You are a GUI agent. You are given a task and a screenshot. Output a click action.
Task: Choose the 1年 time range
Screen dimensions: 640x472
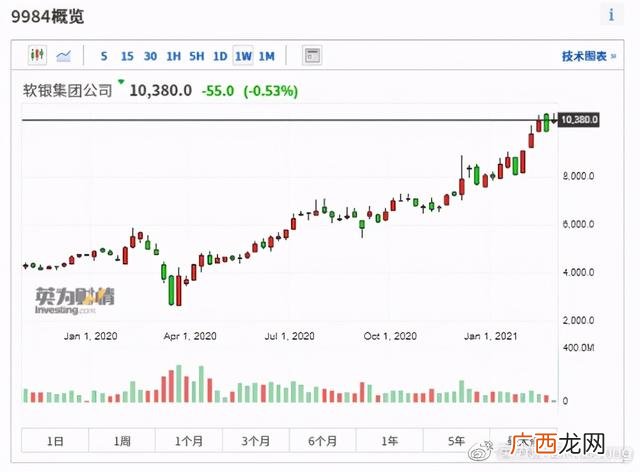point(390,441)
